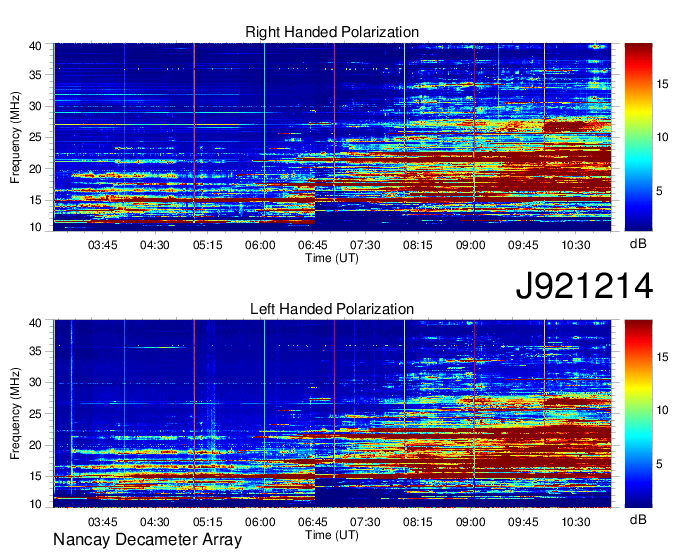Click the 06:00 tick of Right Handed plot
Screen dimensions: 680x552
coord(260,245)
